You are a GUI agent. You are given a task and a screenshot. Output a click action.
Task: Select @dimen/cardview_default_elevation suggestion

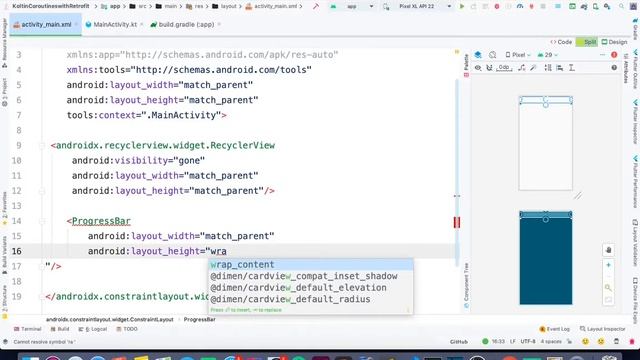[x=311, y=288]
